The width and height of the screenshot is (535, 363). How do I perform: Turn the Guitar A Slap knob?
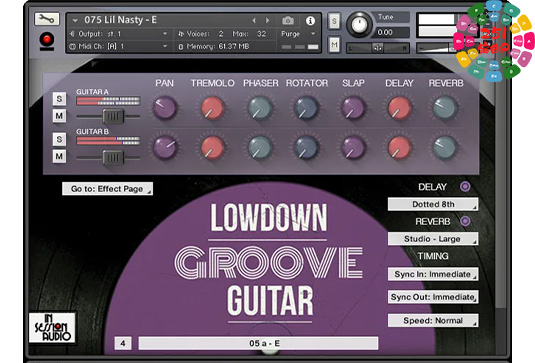point(353,108)
